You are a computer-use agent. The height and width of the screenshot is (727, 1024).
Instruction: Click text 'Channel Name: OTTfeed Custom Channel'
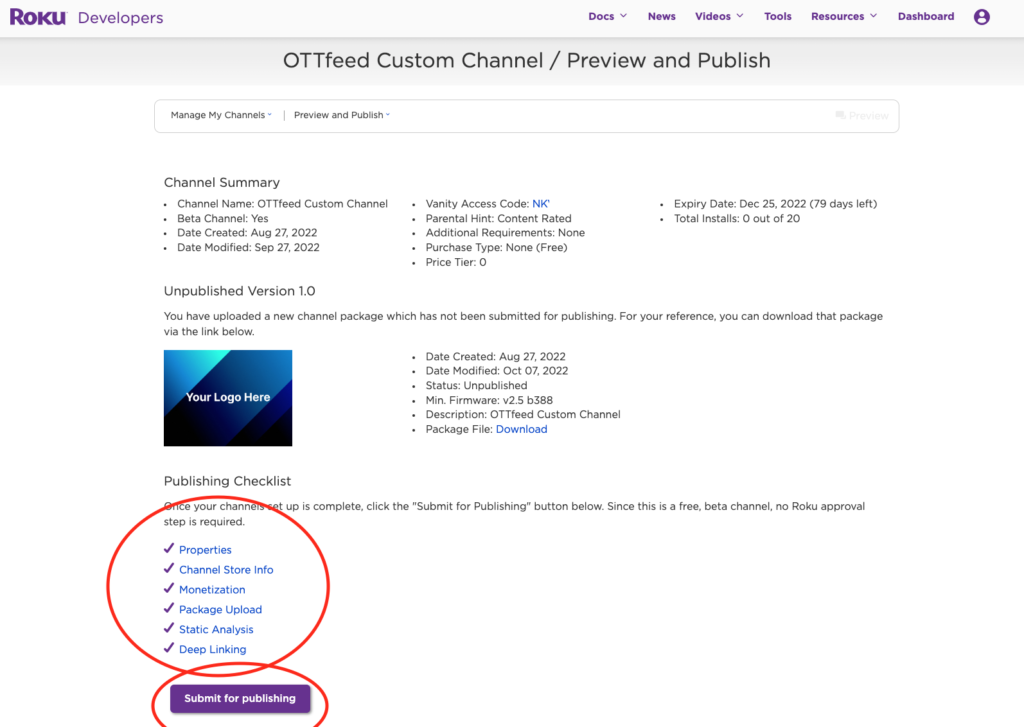(x=282, y=204)
